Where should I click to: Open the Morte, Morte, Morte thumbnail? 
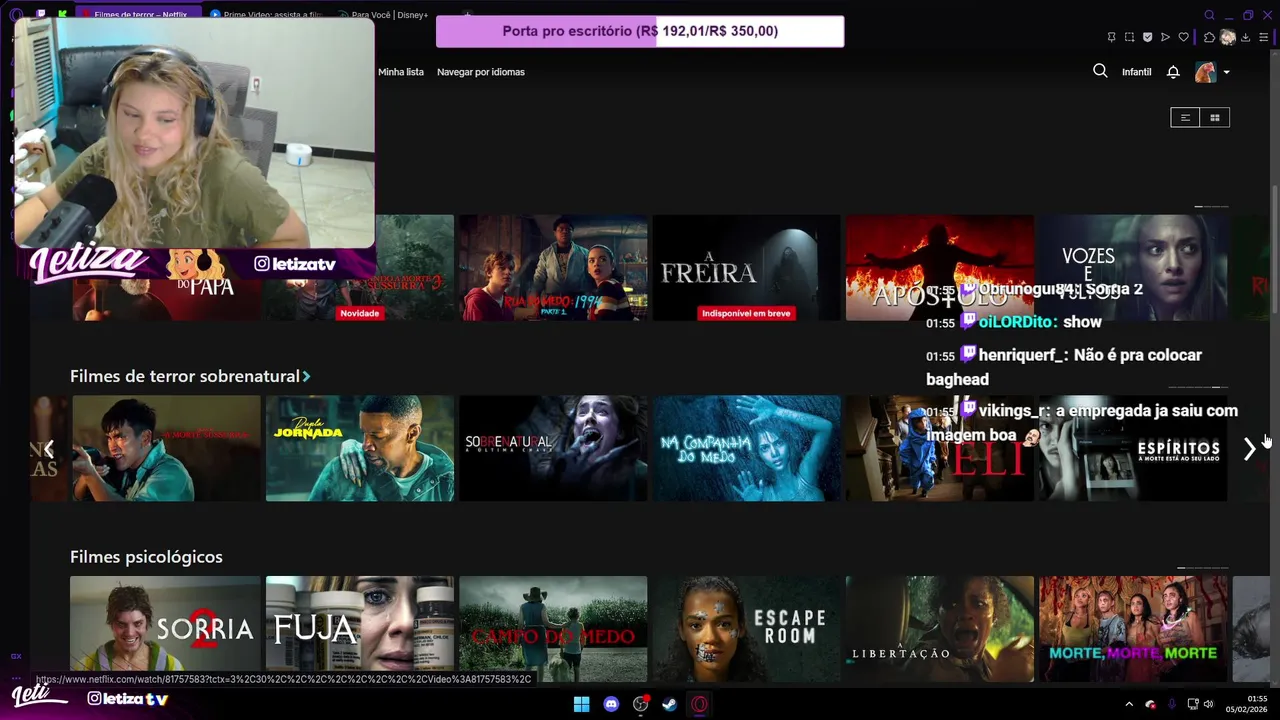[x=1132, y=629]
